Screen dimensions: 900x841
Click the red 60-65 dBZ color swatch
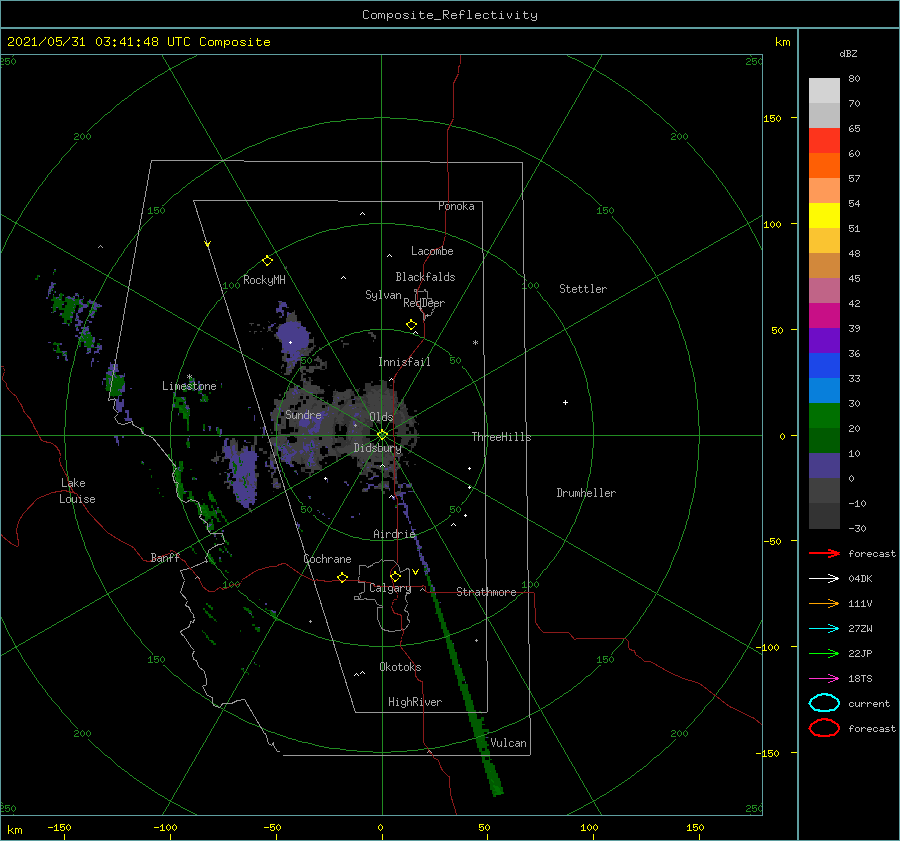(824, 141)
